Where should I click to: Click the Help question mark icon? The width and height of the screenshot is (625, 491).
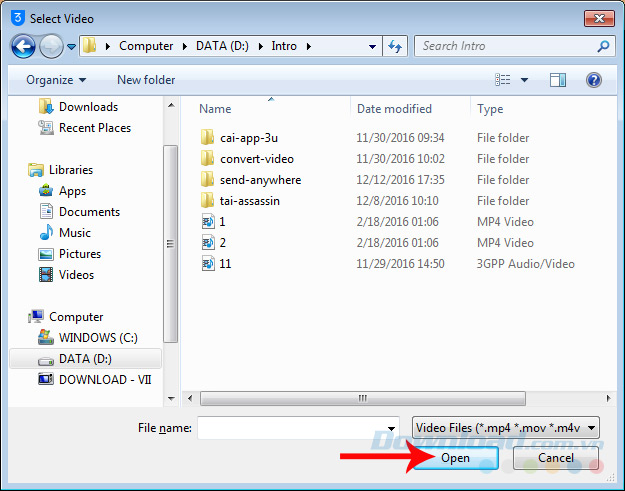[x=594, y=80]
